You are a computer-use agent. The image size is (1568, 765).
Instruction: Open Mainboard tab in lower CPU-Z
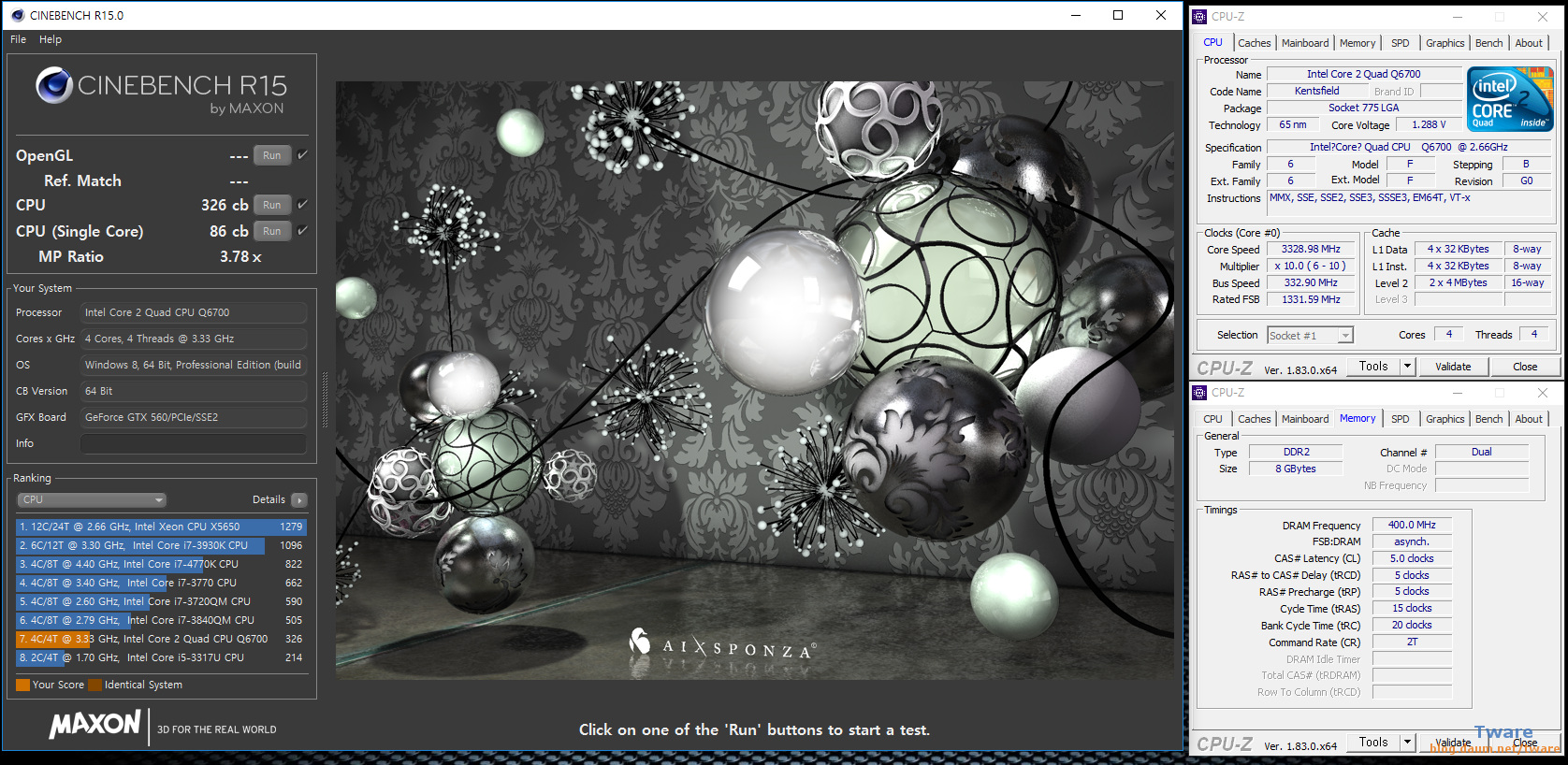tap(1305, 419)
